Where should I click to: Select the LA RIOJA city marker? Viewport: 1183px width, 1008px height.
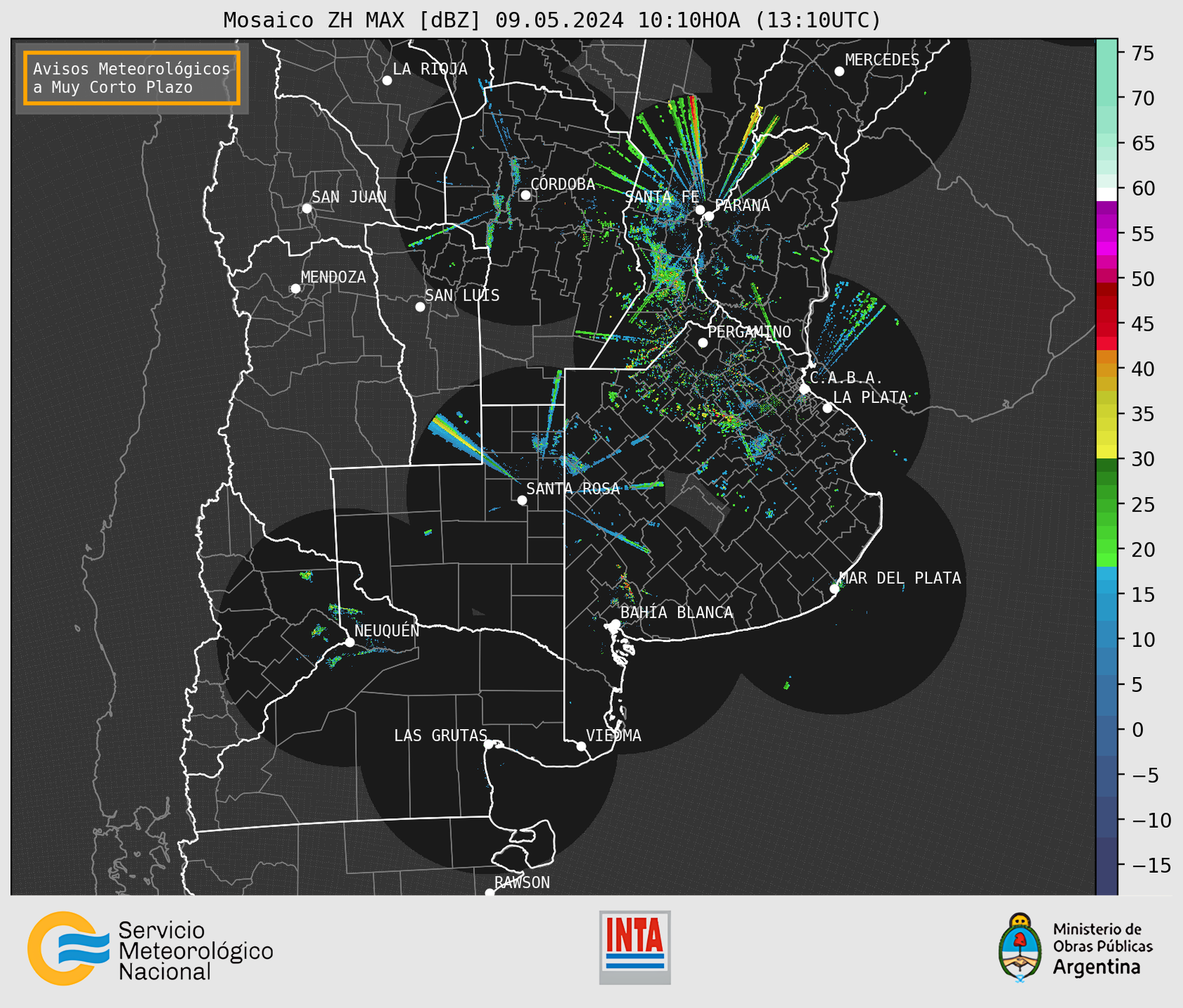click(387, 81)
